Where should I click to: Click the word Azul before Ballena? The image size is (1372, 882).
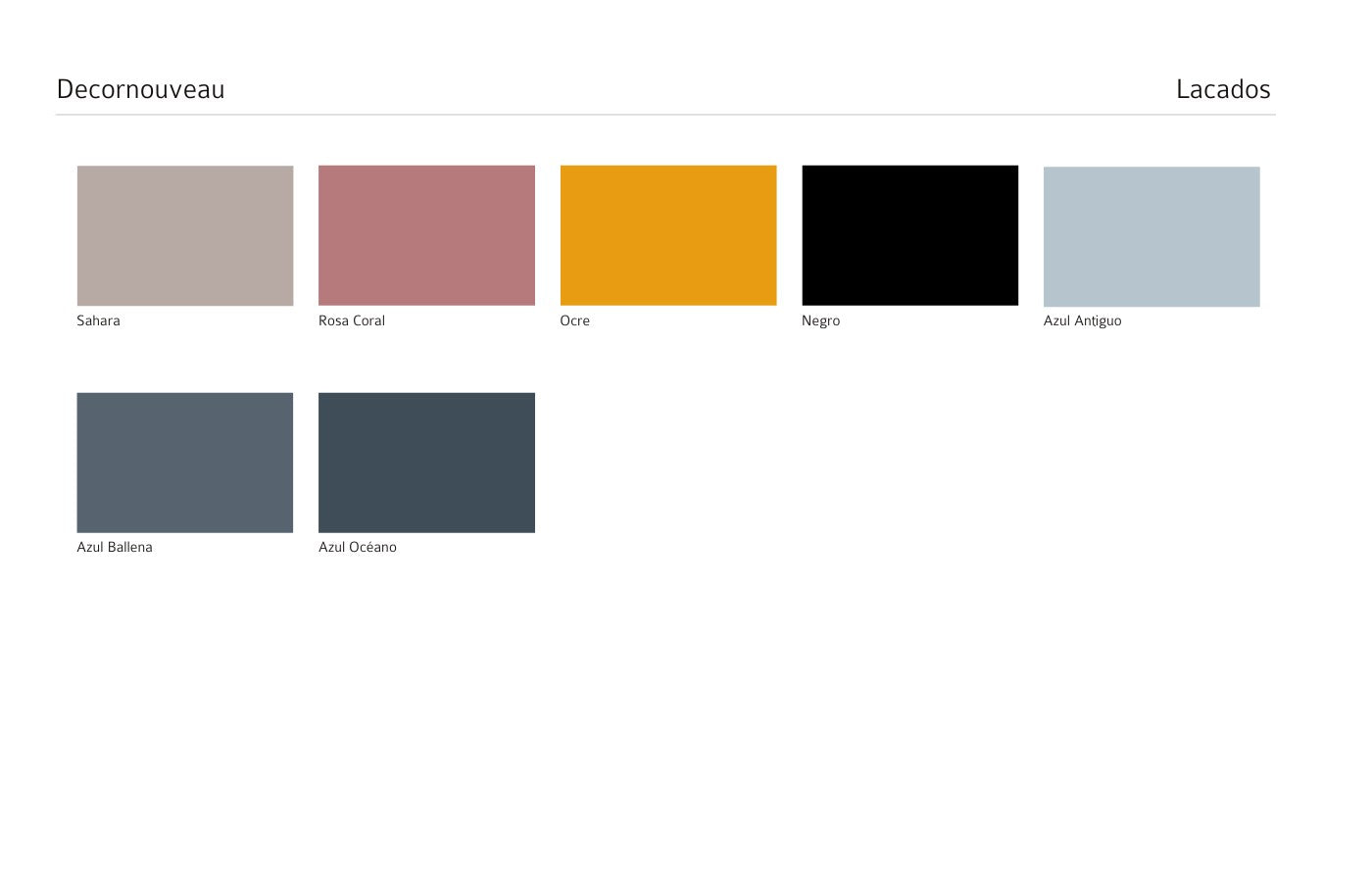point(89,547)
